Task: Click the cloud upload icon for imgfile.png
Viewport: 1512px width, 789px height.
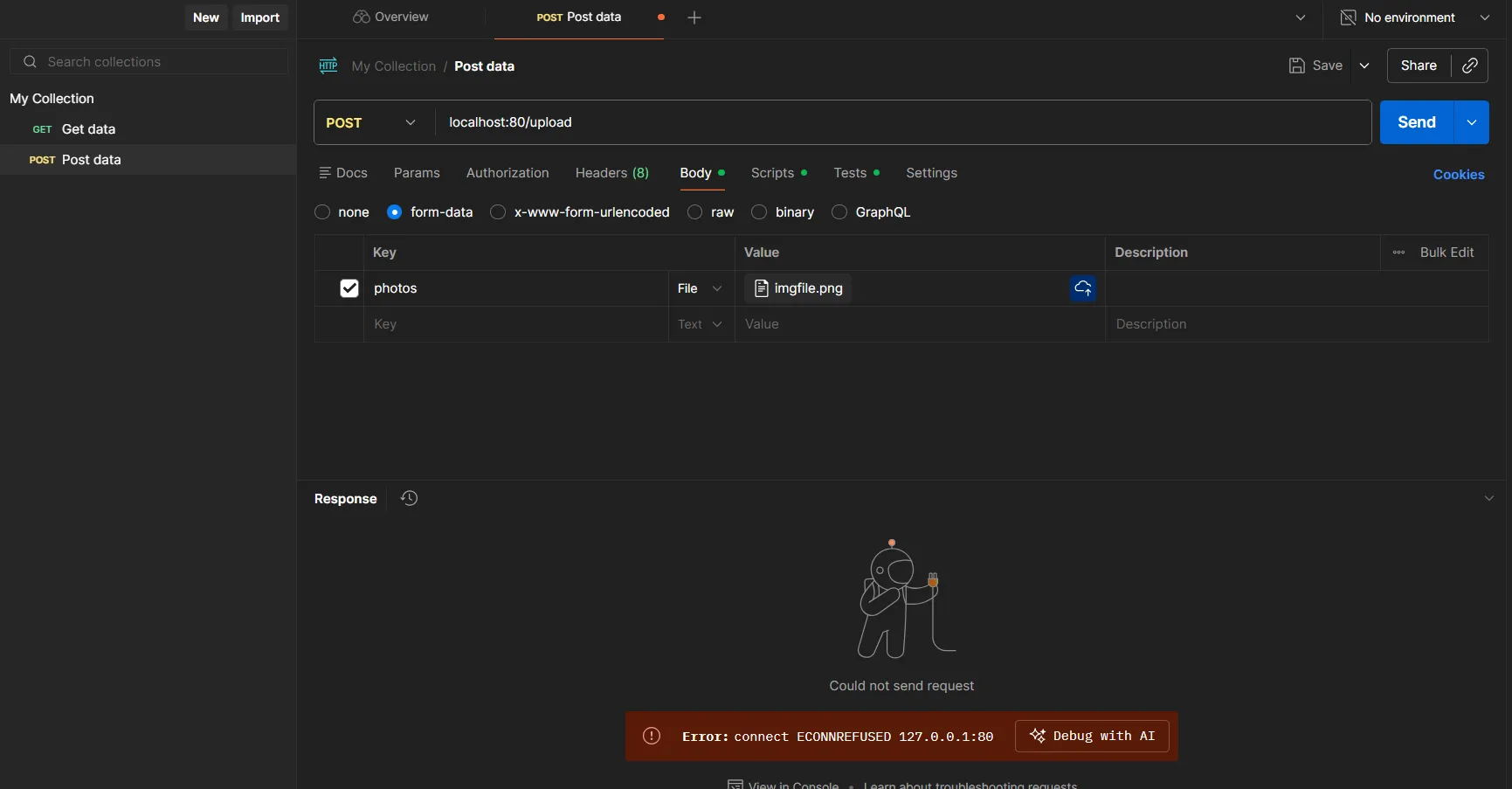Action: click(x=1083, y=288)
